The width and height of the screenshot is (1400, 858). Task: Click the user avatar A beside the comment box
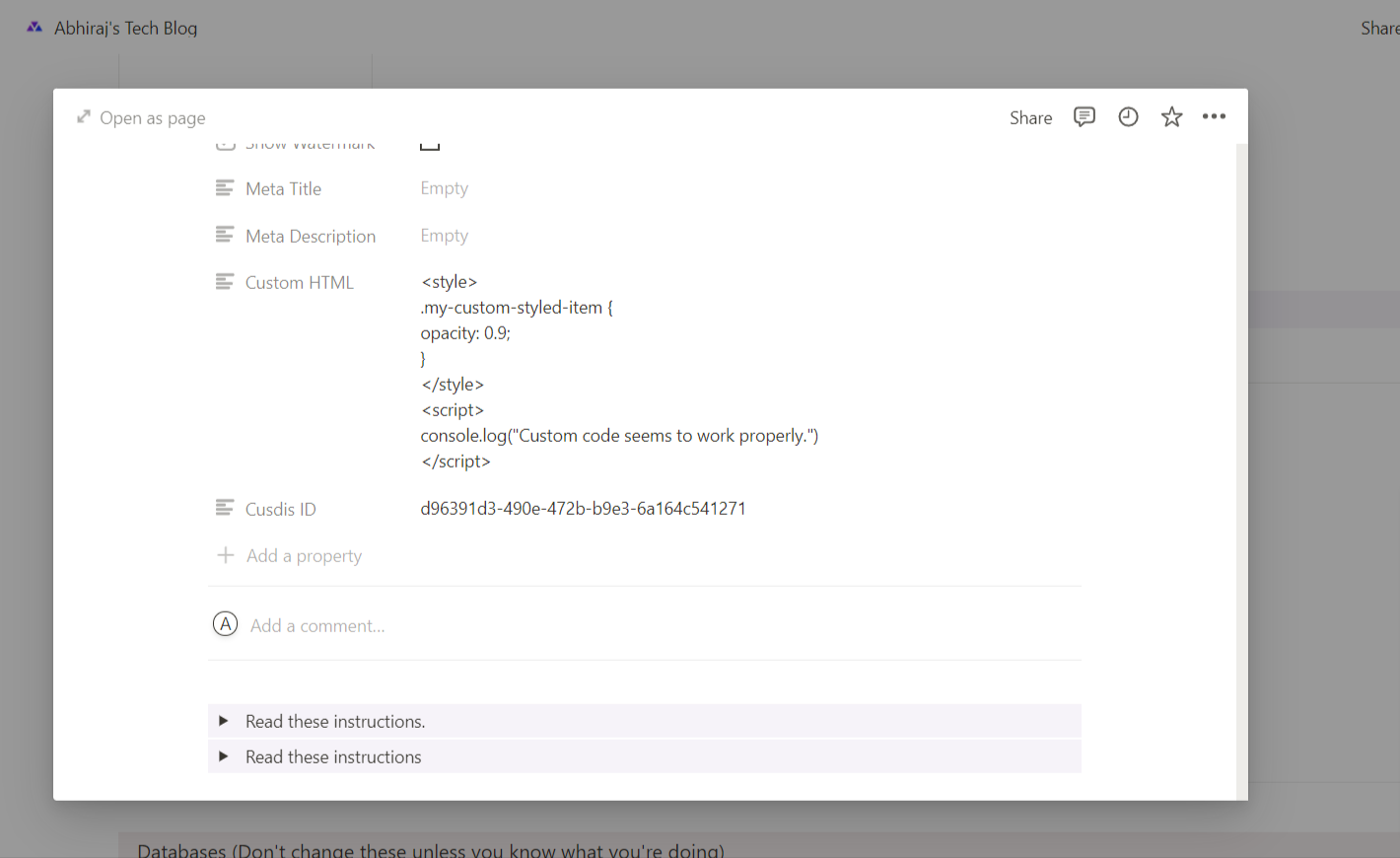[226, 624]
